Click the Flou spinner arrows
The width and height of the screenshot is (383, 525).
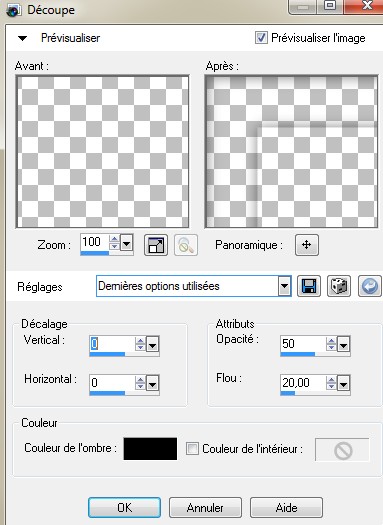[331, 383]
